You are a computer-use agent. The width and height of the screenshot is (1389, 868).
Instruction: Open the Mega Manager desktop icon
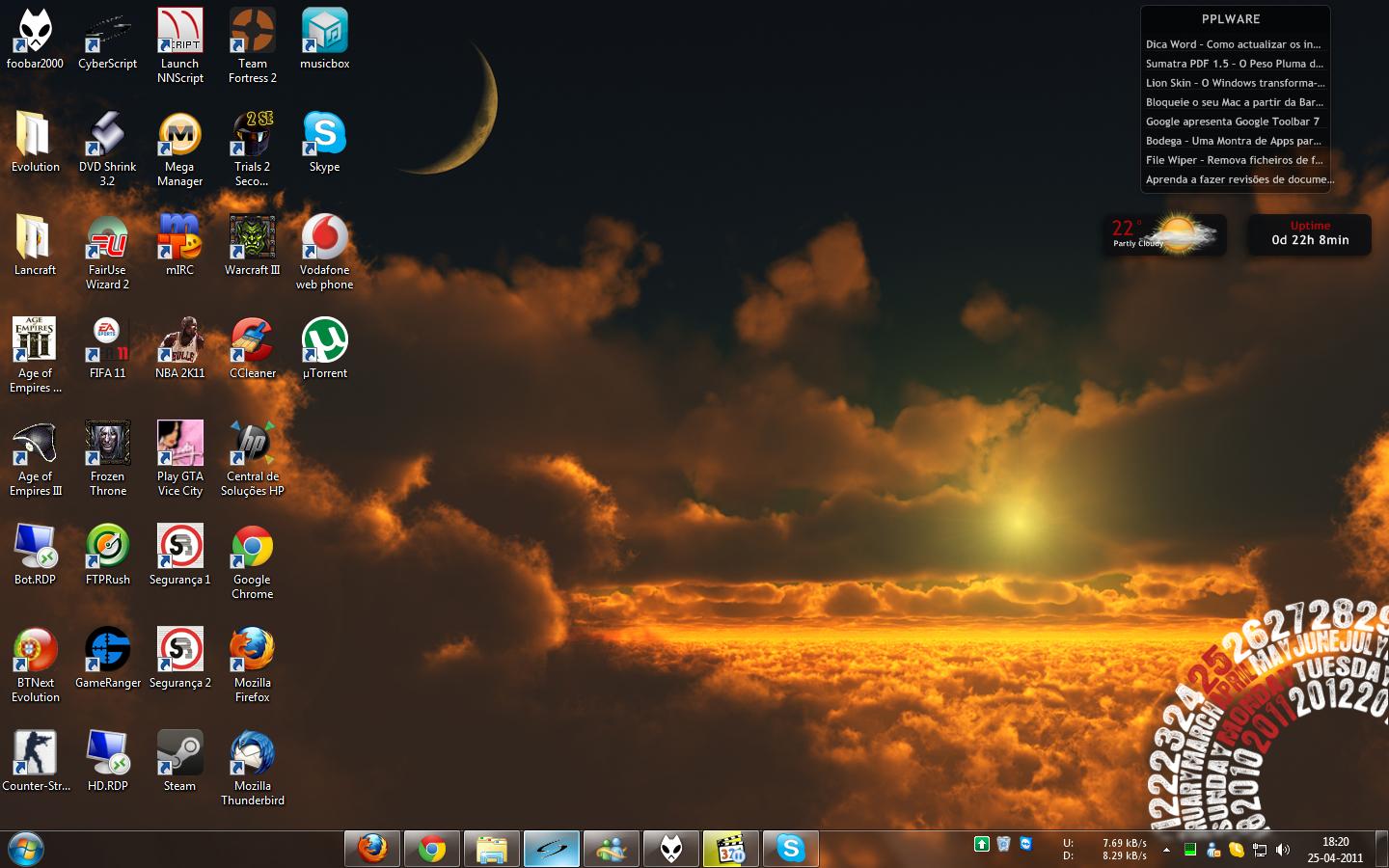180,149
